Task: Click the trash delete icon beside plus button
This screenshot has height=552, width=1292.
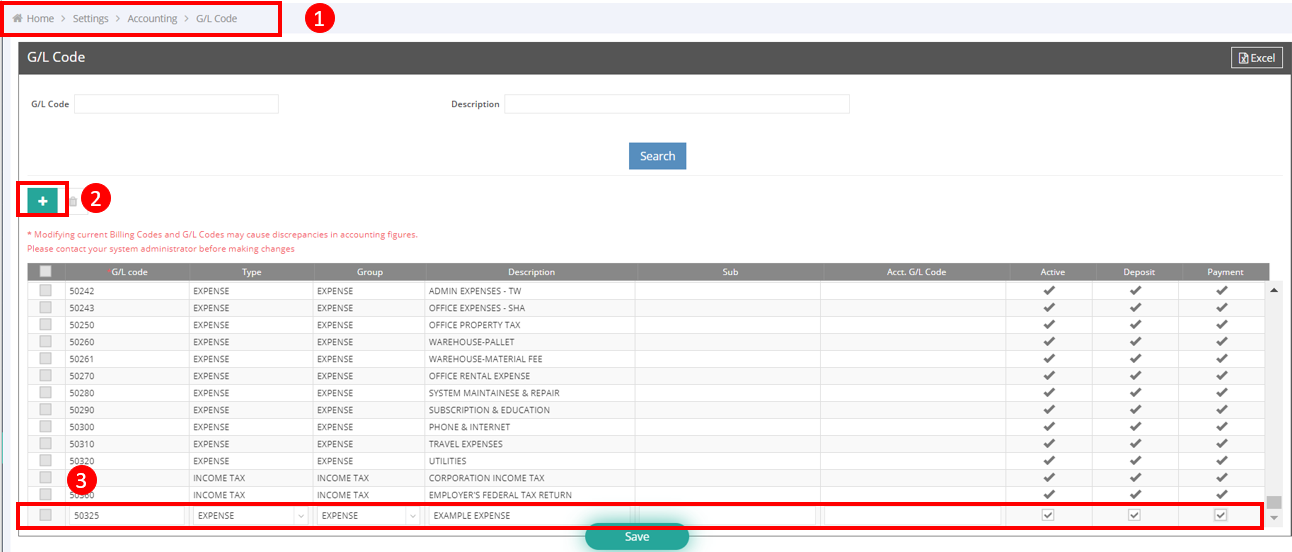Action: [73, 202]
